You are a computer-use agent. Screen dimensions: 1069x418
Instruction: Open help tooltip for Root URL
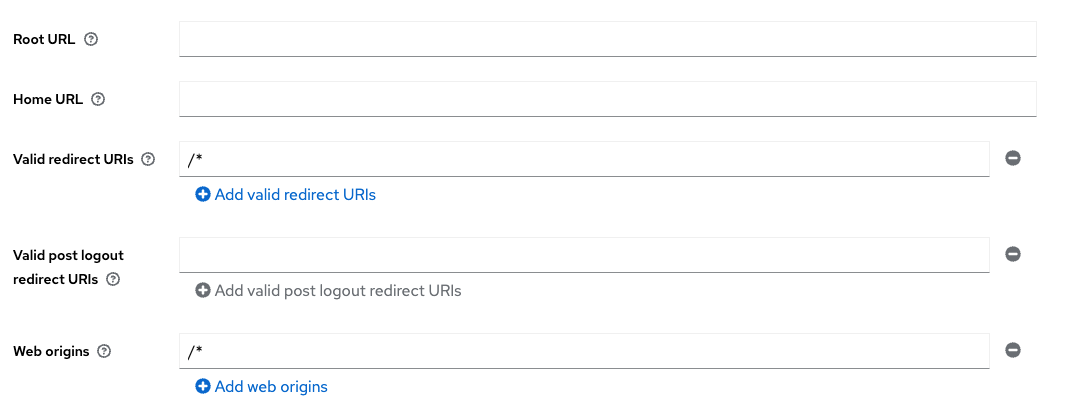(x=91, y=40)
